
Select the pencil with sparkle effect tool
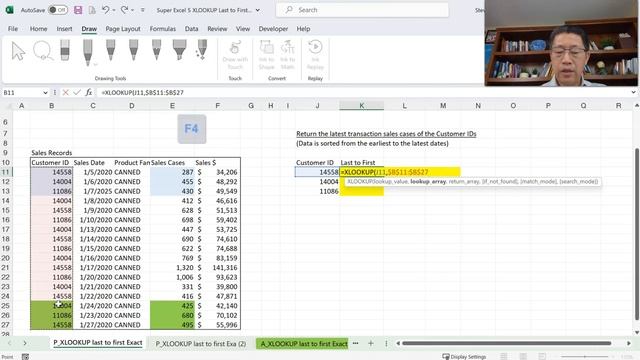coord(201,50)
